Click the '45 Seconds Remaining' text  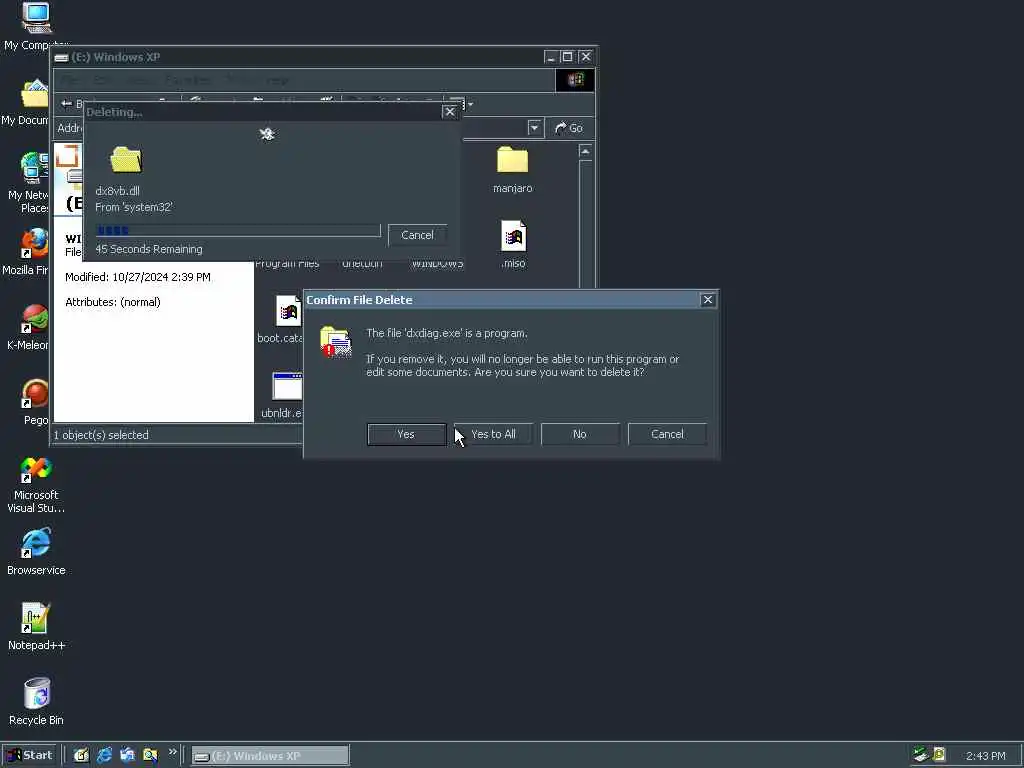coord(149,249)
